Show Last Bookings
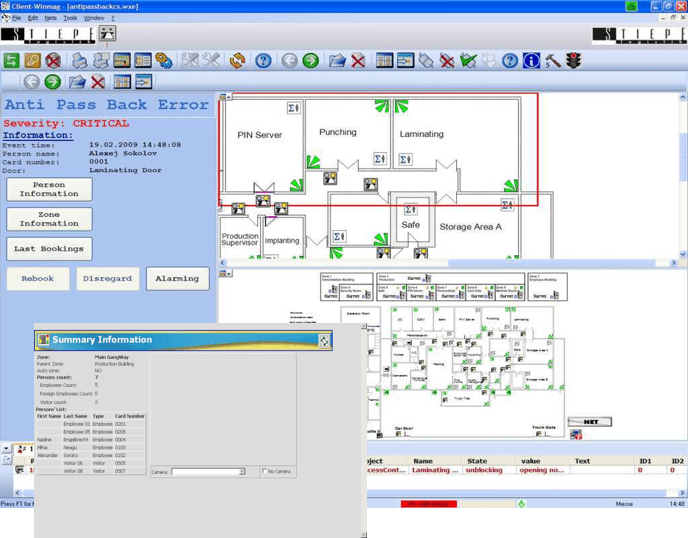The image size is (688, 538). (49, 249)
